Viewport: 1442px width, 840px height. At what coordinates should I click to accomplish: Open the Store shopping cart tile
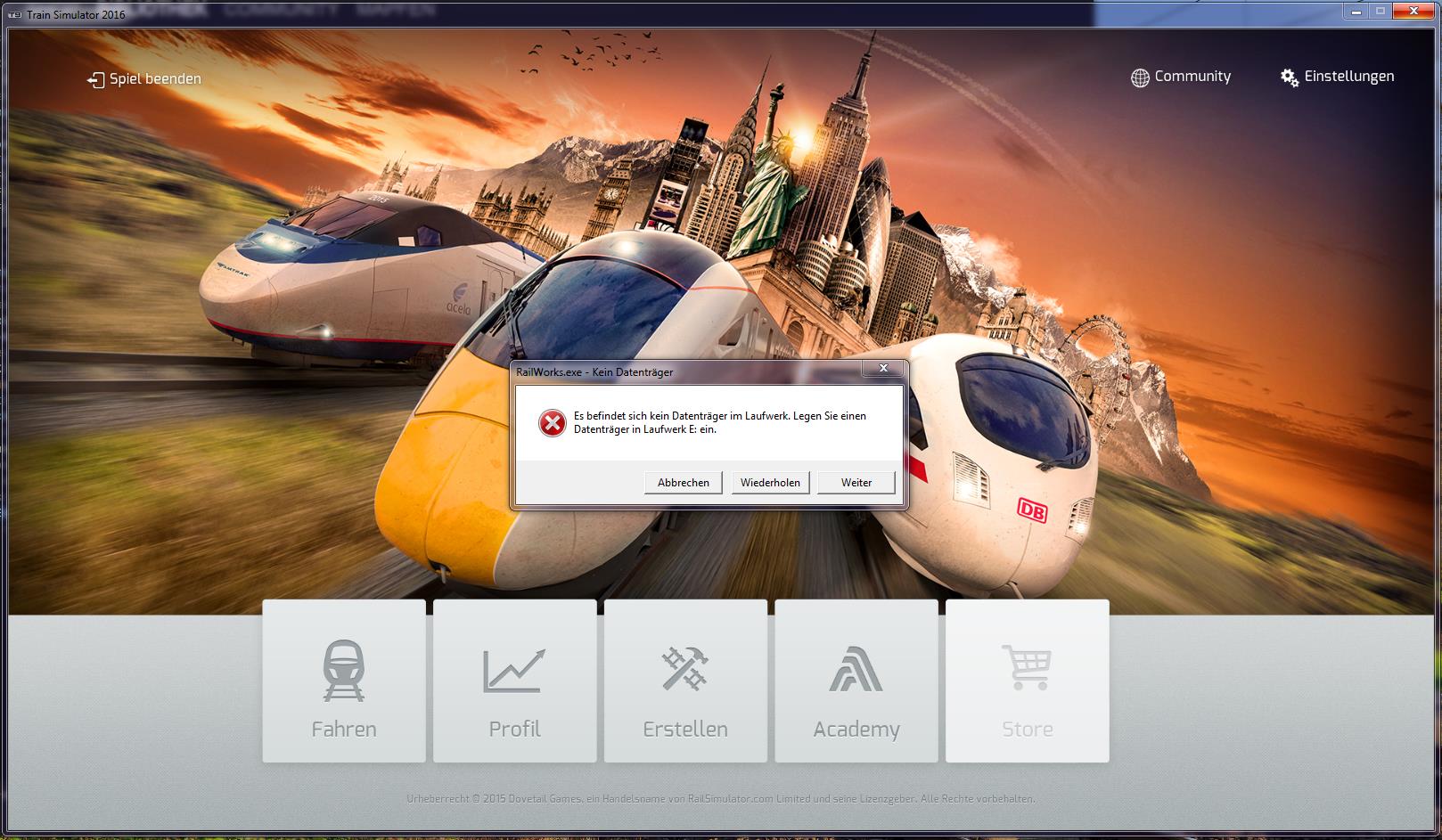pos(1028,681)
